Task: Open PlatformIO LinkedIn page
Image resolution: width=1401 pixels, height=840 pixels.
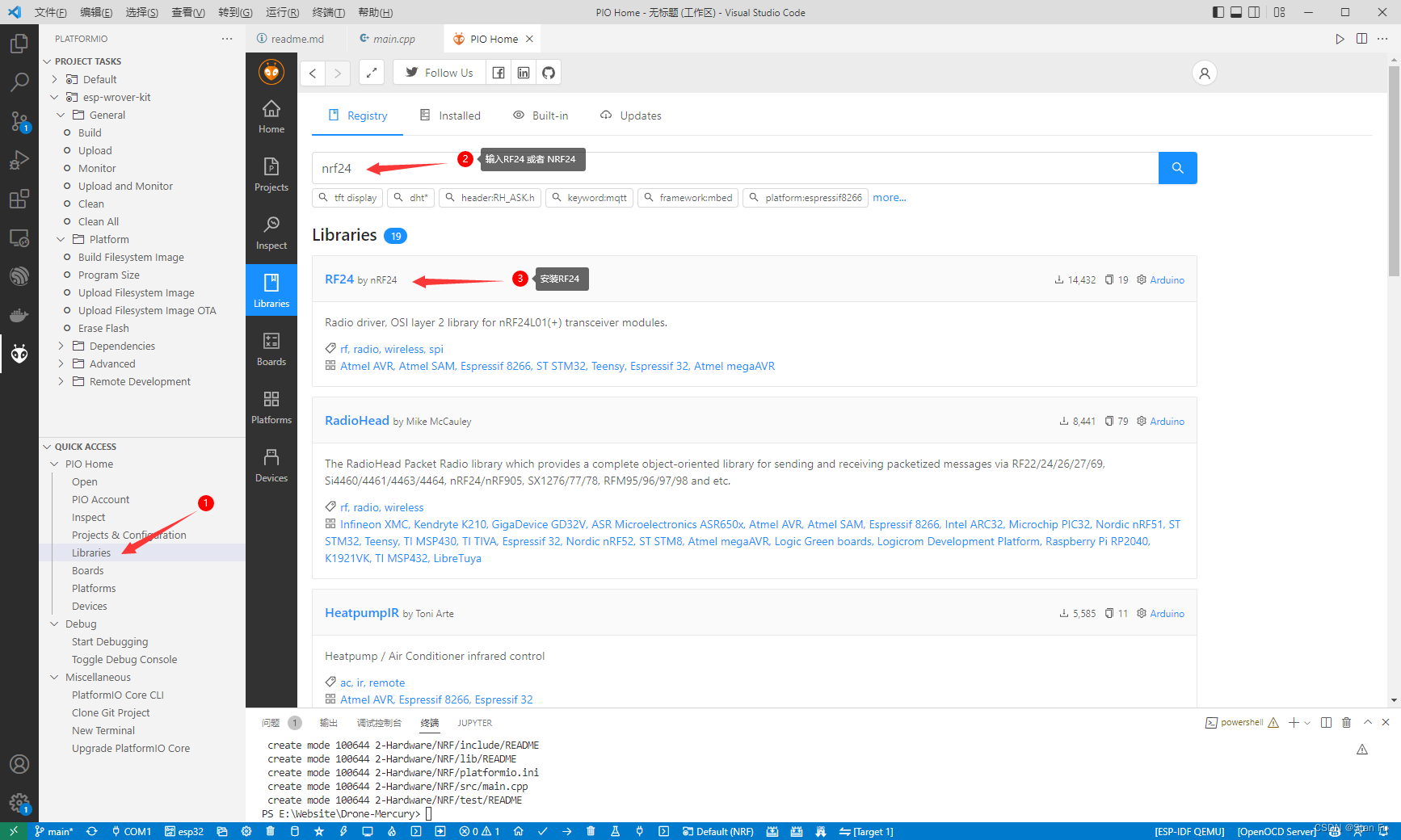Action: [x=524, y=73]
